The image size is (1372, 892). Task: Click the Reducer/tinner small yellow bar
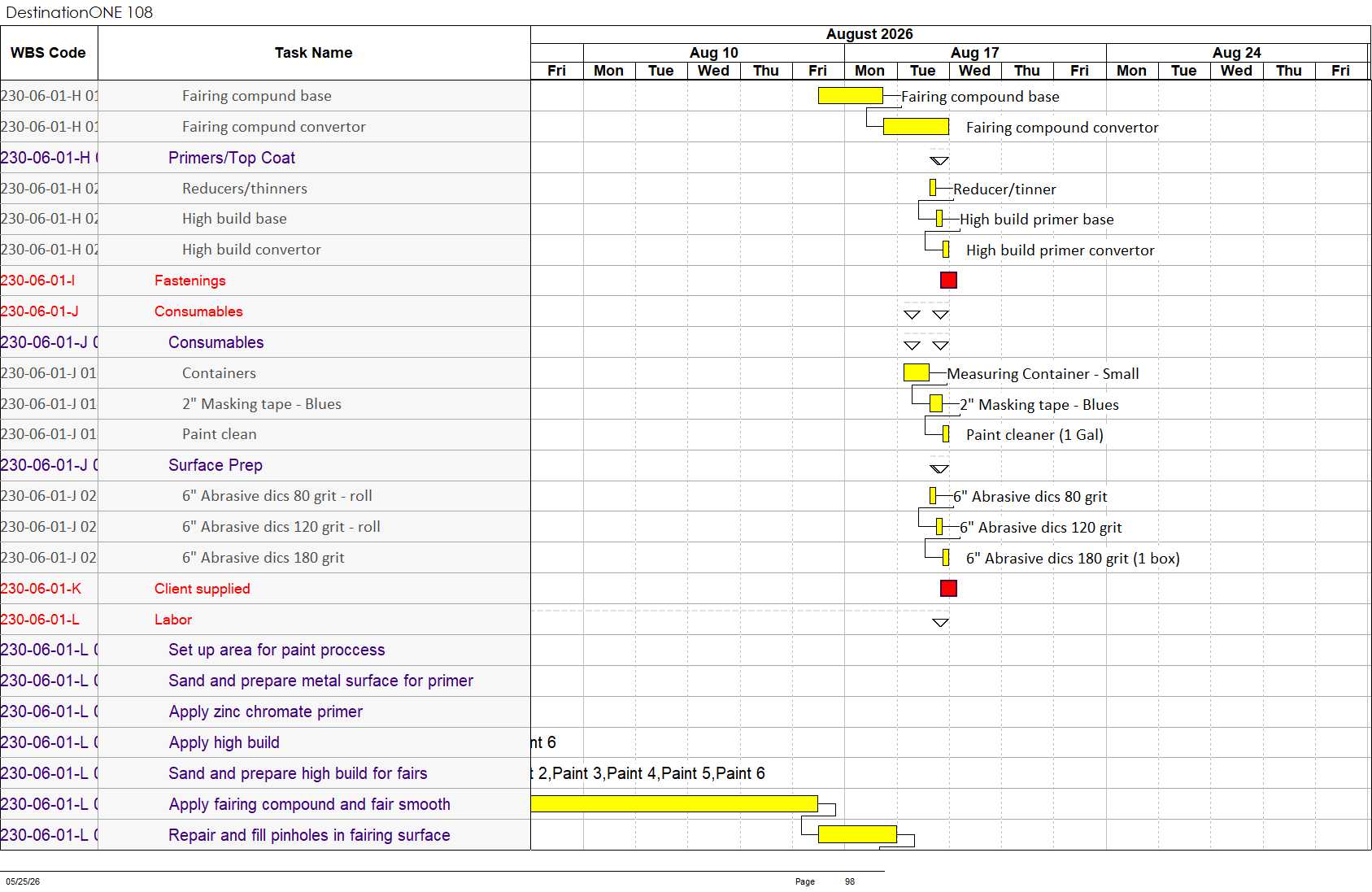coord(933,188)
